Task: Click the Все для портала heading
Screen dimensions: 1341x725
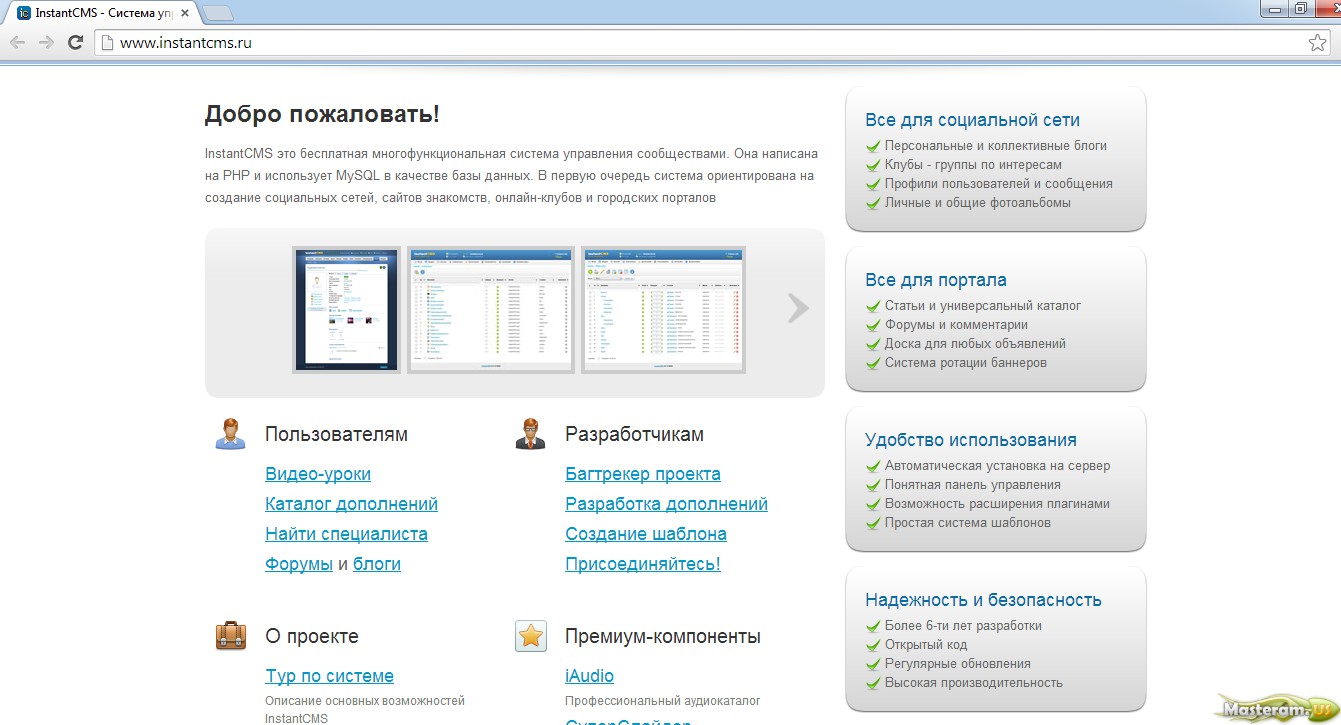Action: click(936, 280)
